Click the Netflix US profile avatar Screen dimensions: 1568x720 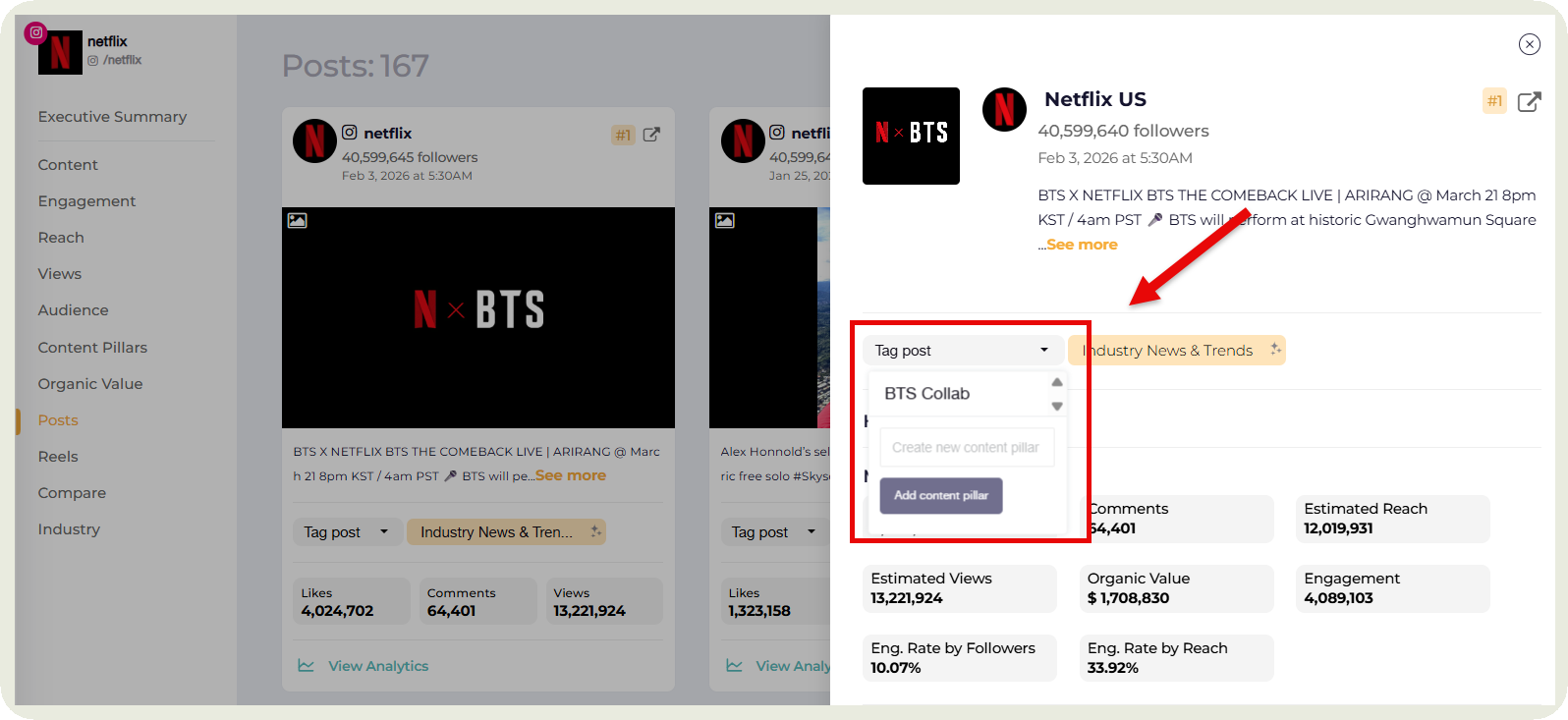coord(1004,109)
